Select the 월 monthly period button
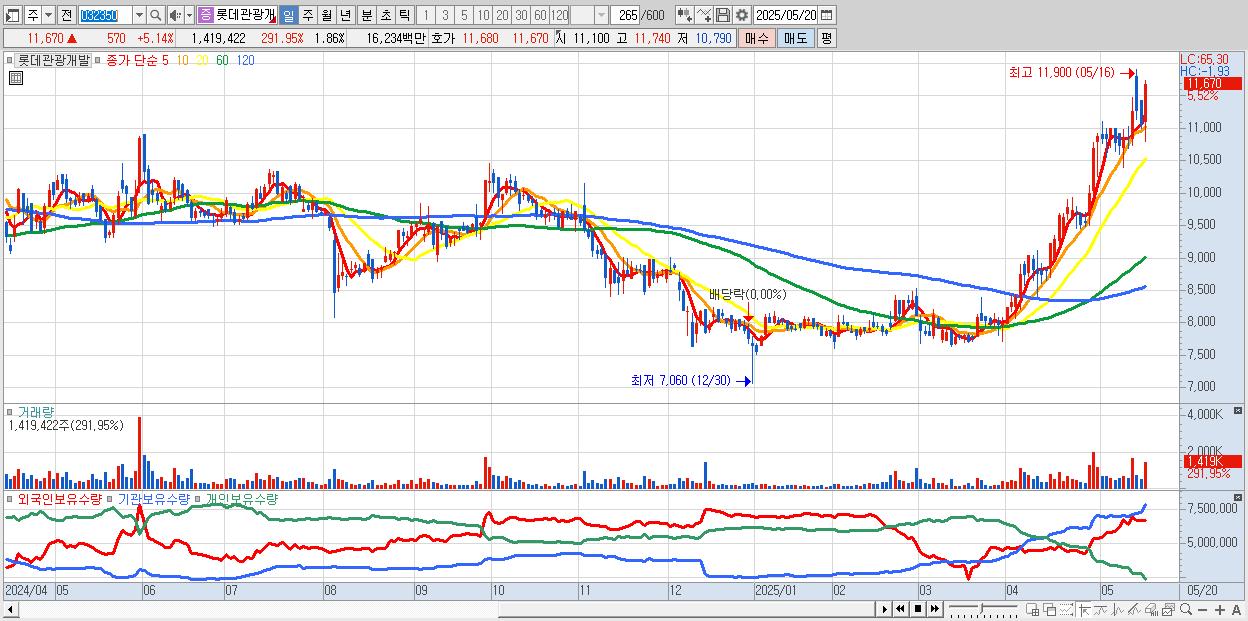This screenshot has height=621, width=1248. coord(326,15)
